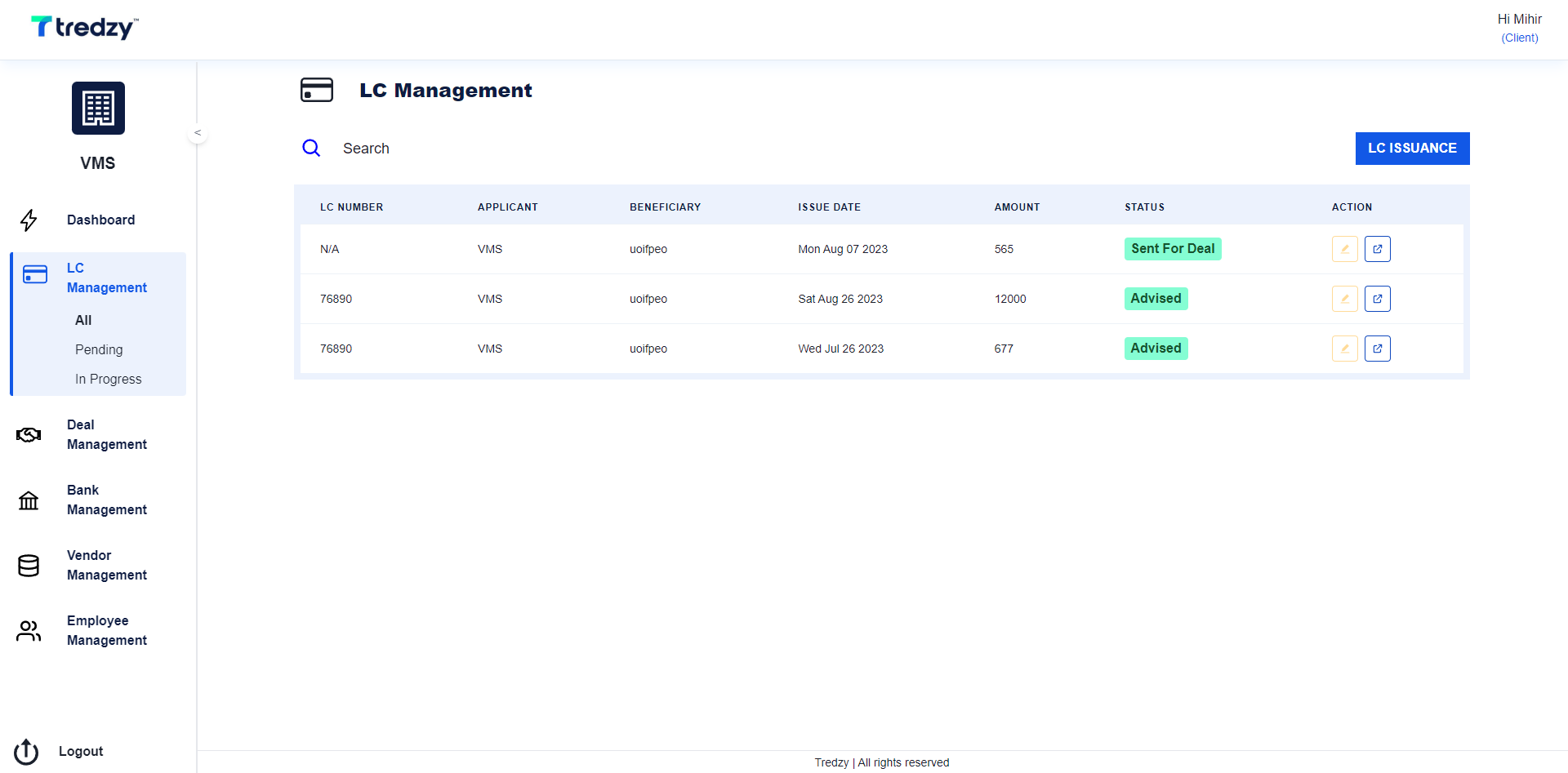Click the (Client) role label
Image resolution: width=1568 pixels, height=773 pixels.
point(1520,38)
